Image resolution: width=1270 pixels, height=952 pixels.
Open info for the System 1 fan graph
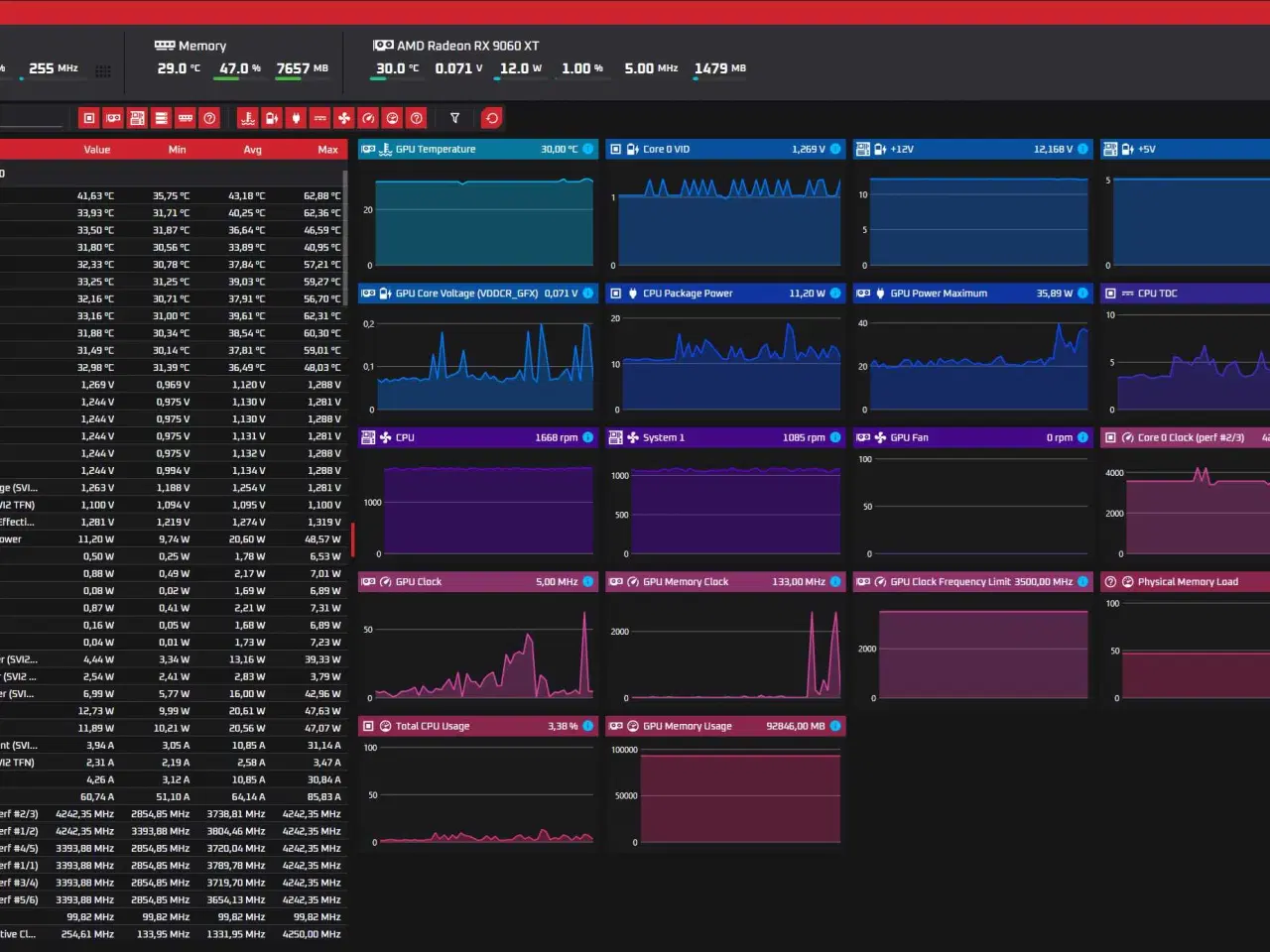(835, 437)
